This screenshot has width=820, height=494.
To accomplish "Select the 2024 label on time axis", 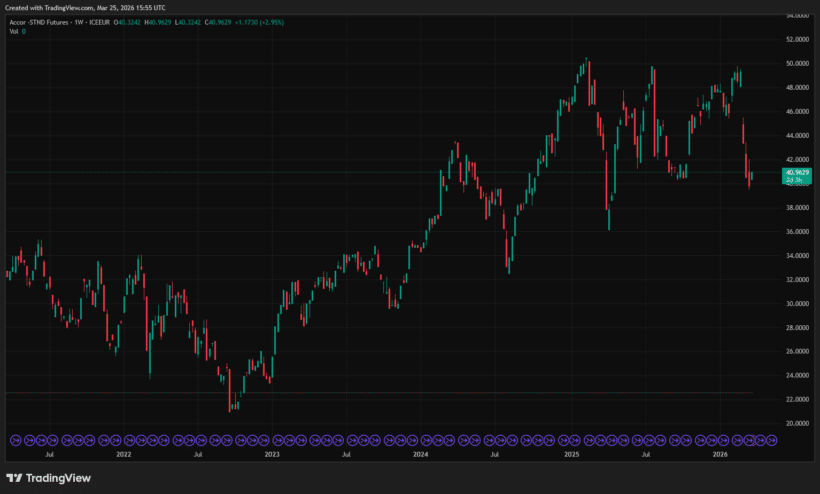I will coord(420,454).
